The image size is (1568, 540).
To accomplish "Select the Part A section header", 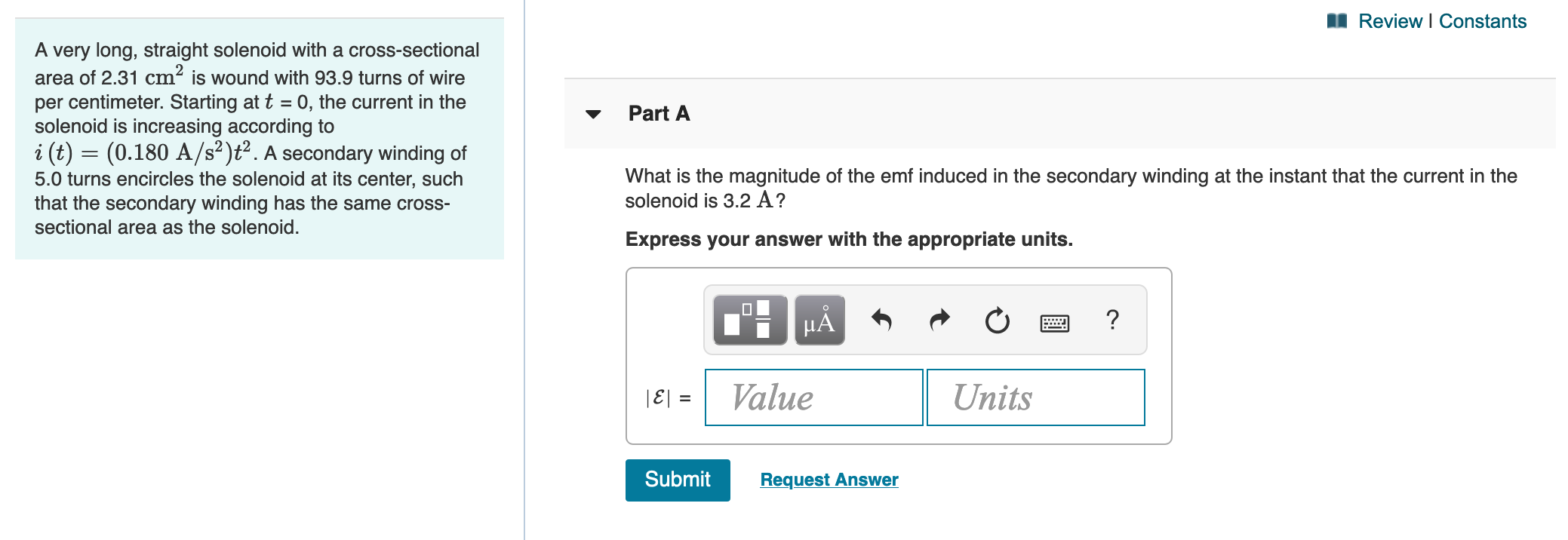I will [658, 113].
